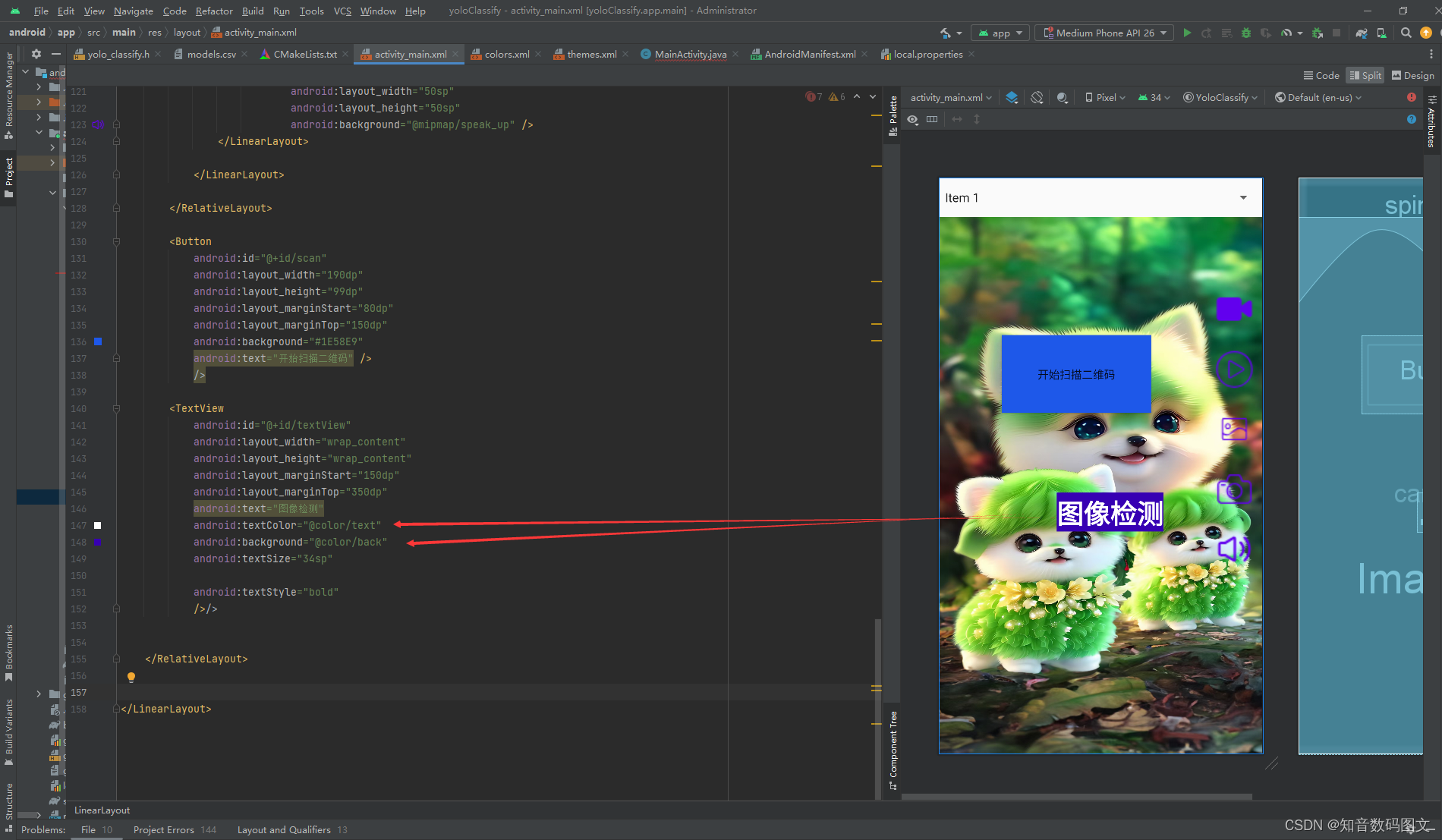Open the Problems tool window
This screenshot has height=840, width=1442.
(x=43, y=829)
